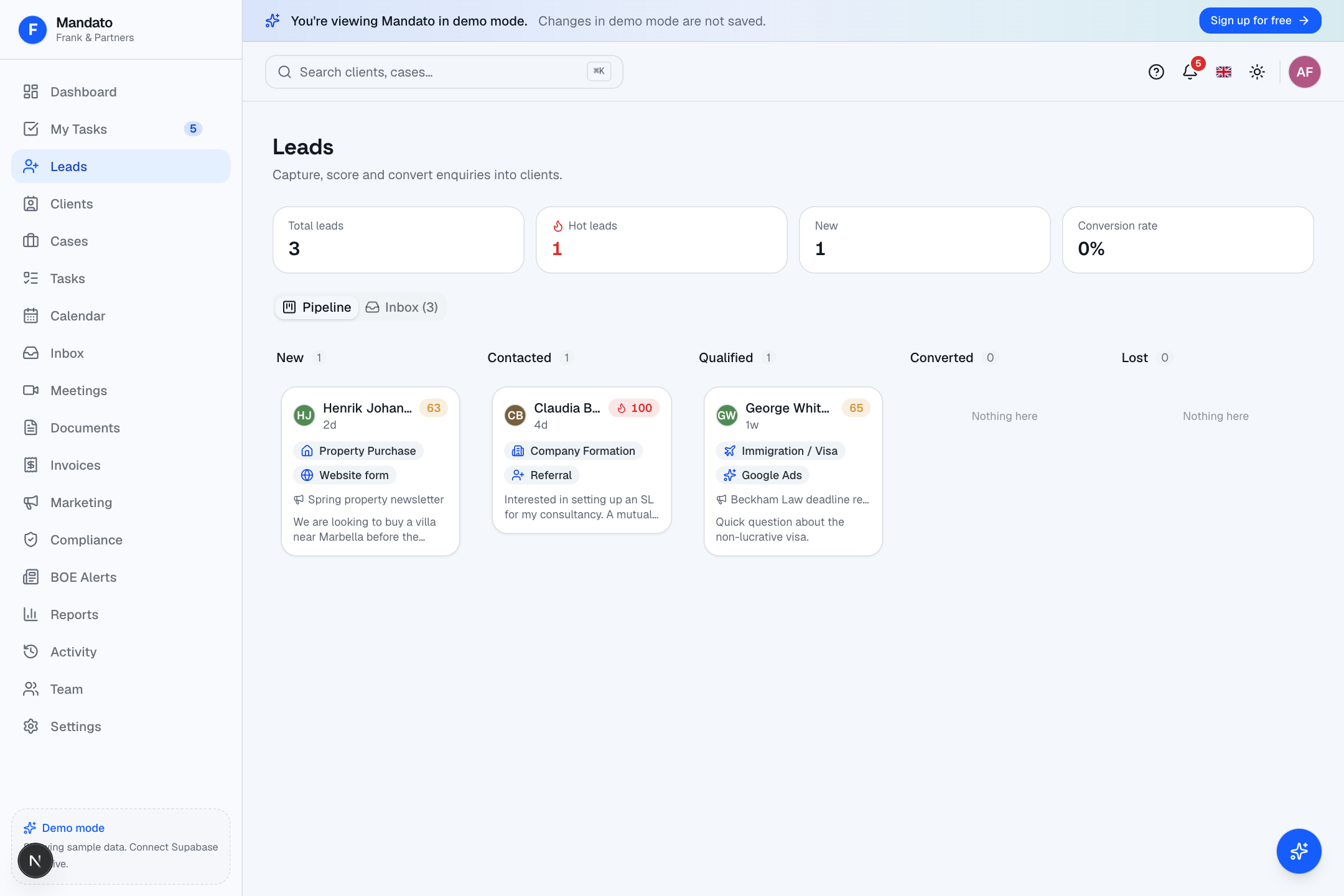Switch to the Pipeline tab
This screenshot has height=896, width=1344.
[317, 307]
